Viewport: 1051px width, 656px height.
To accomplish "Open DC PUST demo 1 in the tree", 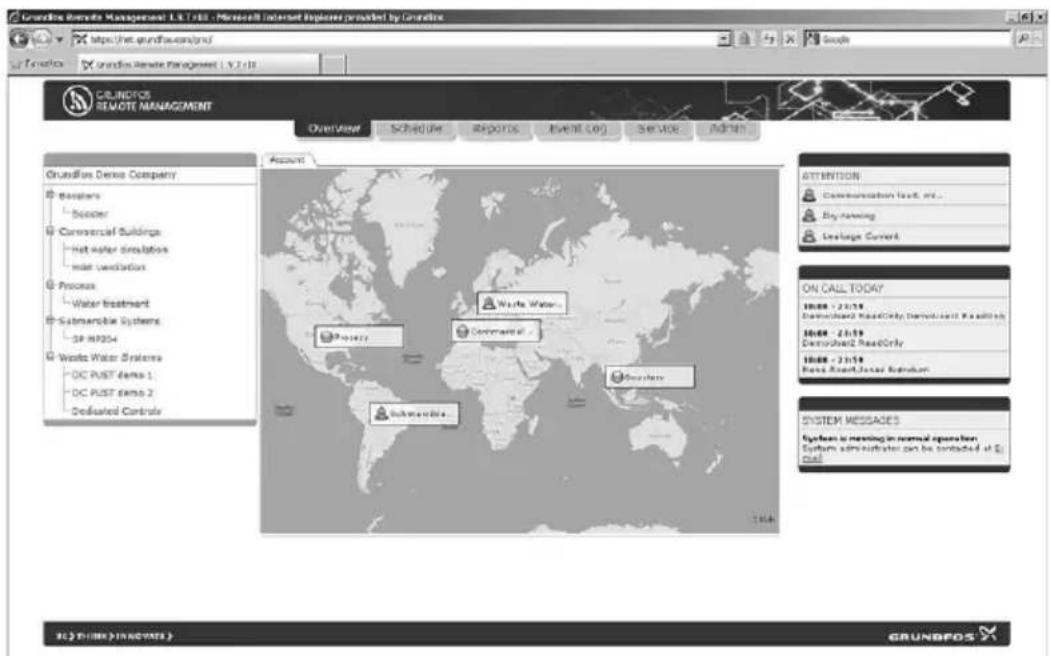I will tap(112, 375).
